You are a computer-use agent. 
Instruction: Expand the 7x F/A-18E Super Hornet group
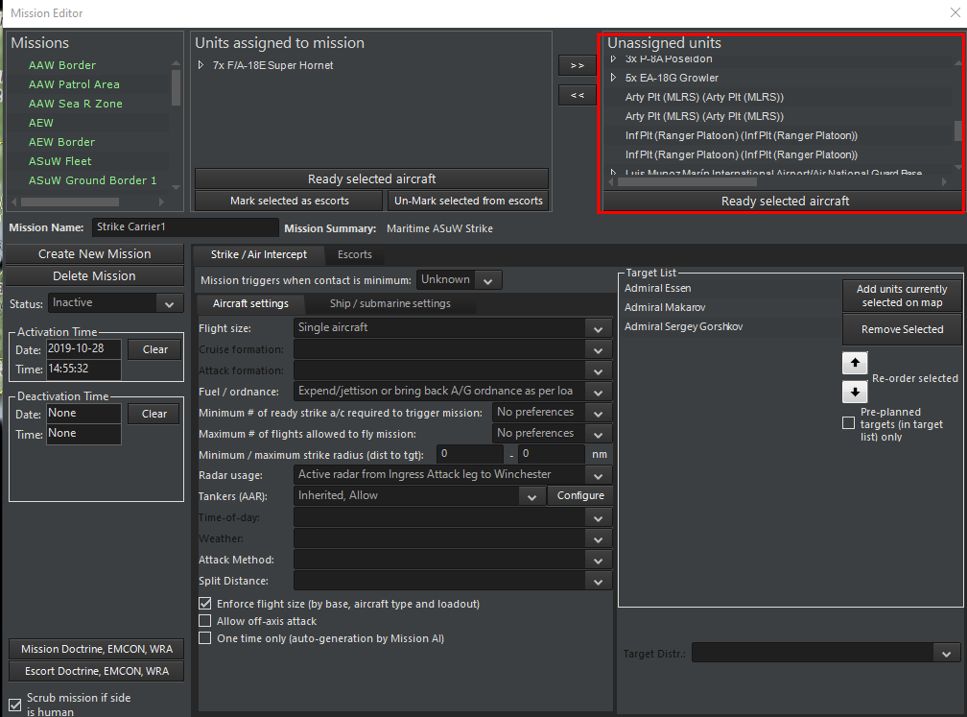pos(200,65)
